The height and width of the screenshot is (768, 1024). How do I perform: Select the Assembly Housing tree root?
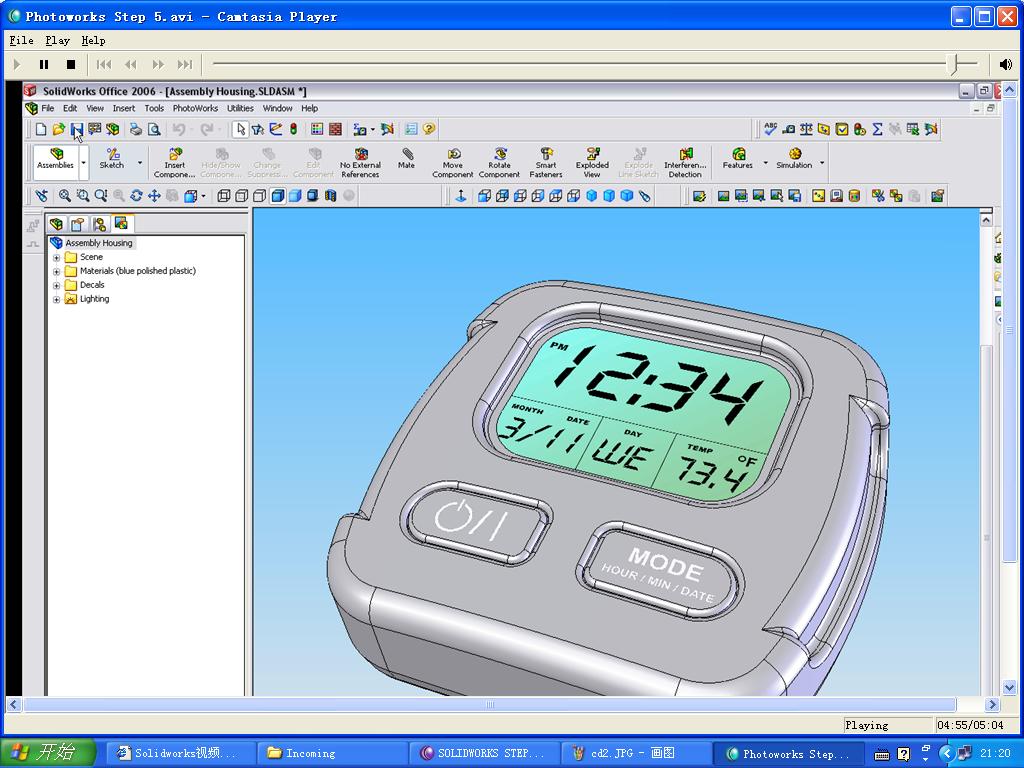click(99, 243)
